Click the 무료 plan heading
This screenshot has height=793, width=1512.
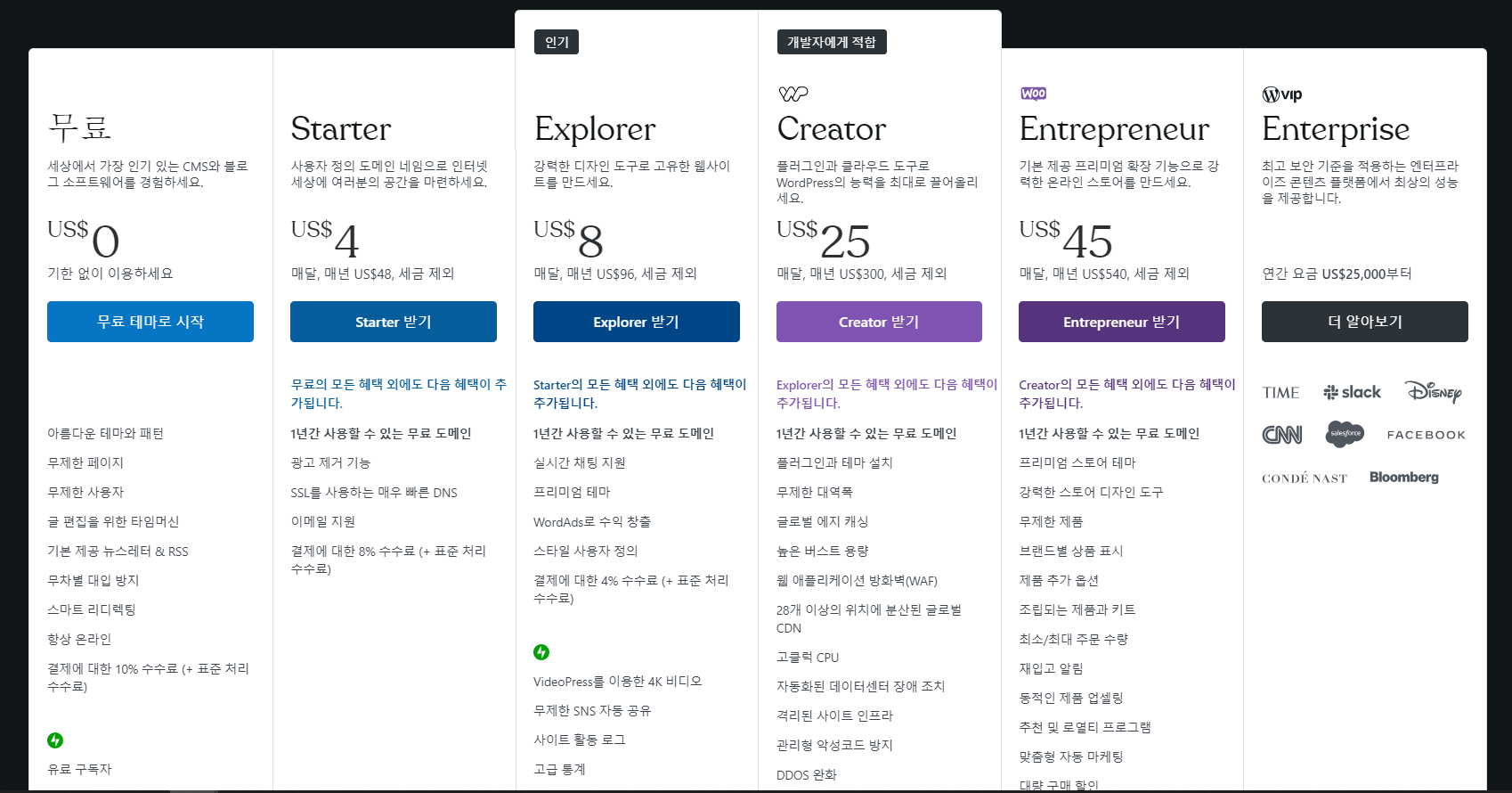click(x=80, y=128)
